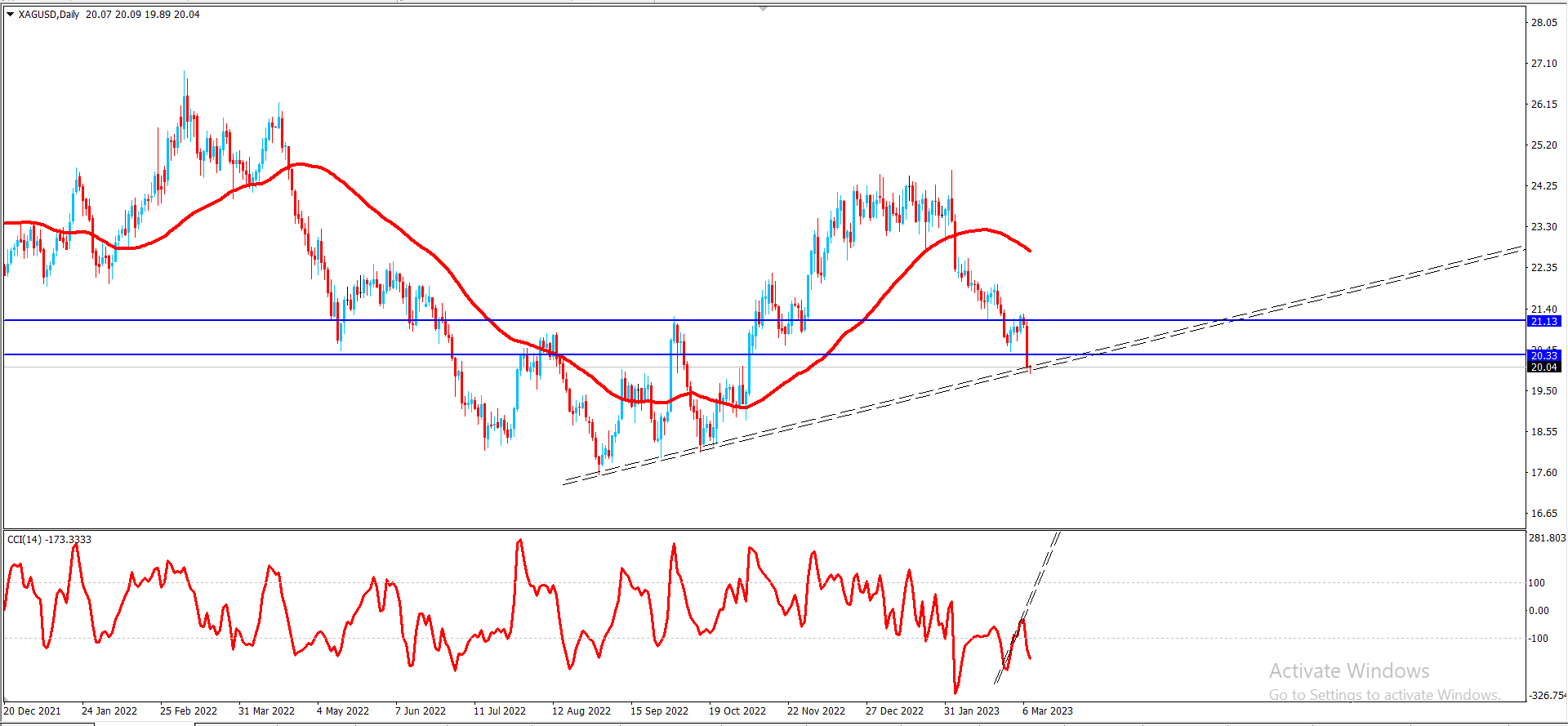Click the 24.25 price scale label
Image resolution: width=1568 pixels, height=726 pixels.
pyautogui.click(x=1543, y=186)
